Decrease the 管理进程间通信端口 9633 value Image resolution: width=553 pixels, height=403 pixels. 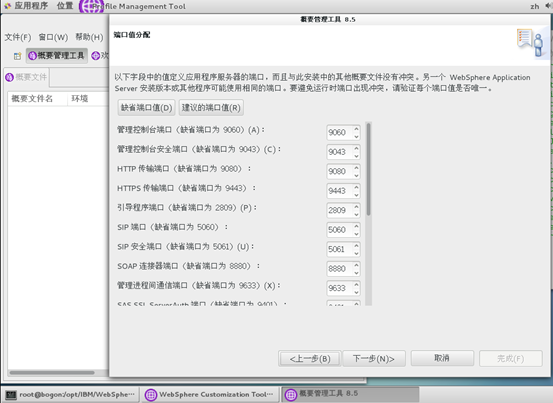[356, 292]
